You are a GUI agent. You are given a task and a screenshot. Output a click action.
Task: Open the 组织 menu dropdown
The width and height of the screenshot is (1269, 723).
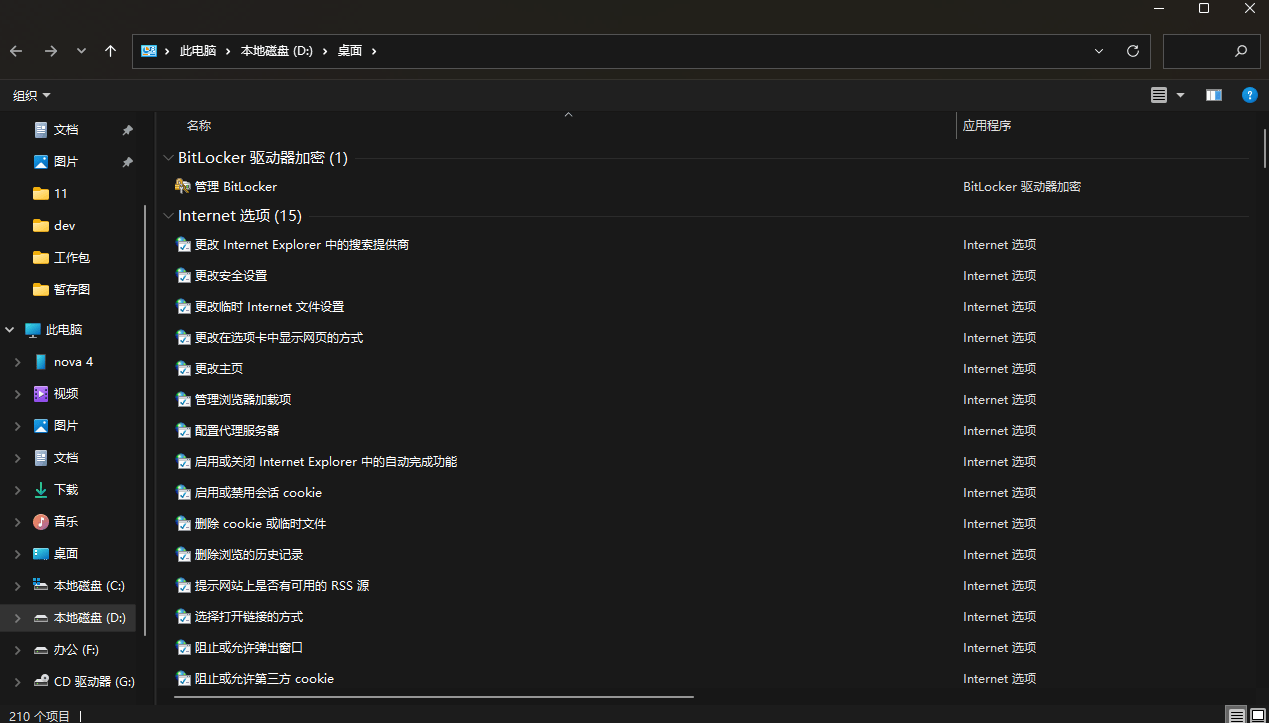pyautogui.click(x=32, y=96)
